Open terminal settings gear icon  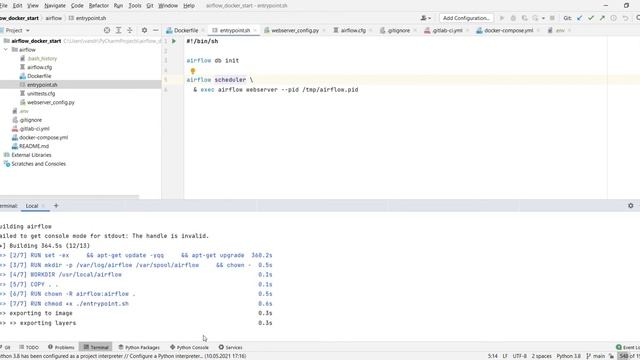tap(631, 206)
